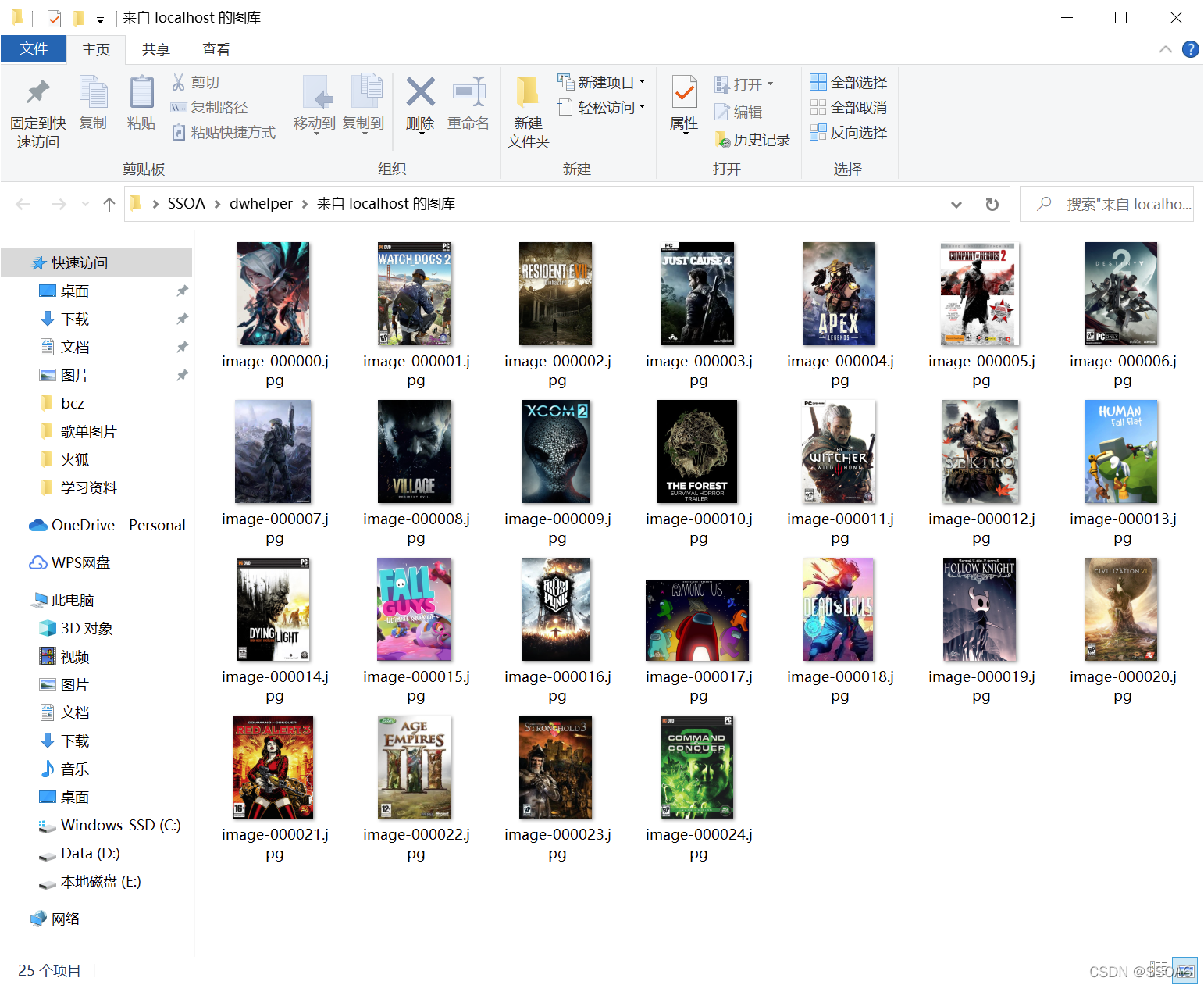Switch to the 主页 ribbon tab
This screenshot has width=1204, height=985.
point(96,49)
